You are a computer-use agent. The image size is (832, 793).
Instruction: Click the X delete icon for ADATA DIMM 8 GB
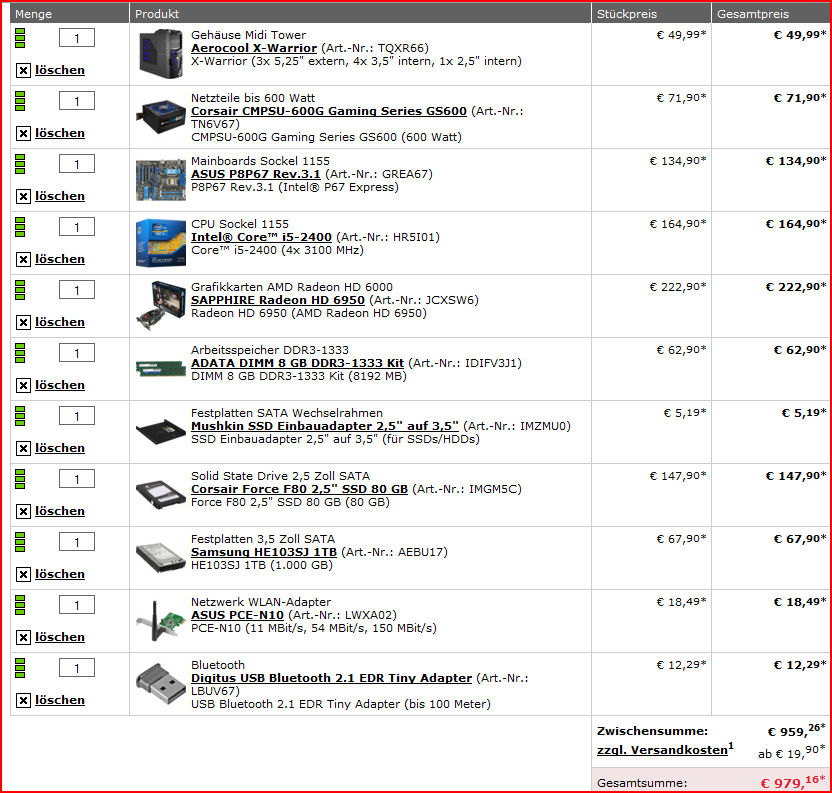[23, 385]
